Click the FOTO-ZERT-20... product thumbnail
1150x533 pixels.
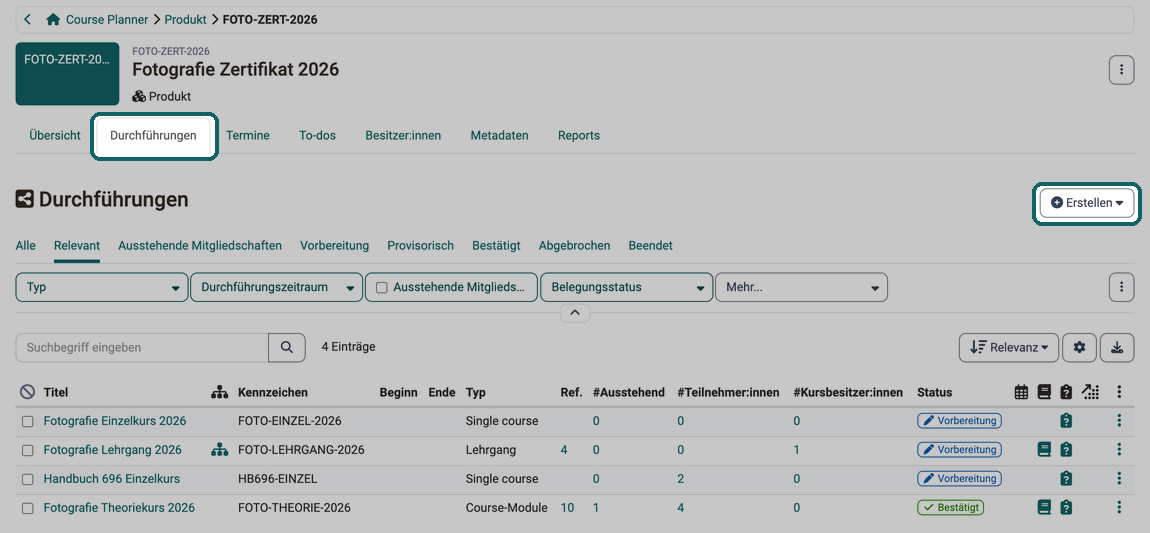[x=67, y=74]
